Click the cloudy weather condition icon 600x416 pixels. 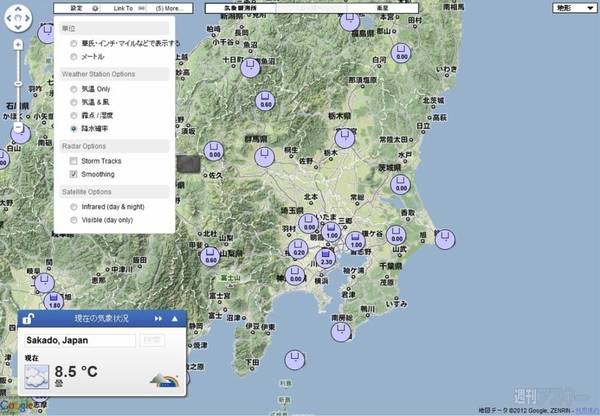coord(38,375)
